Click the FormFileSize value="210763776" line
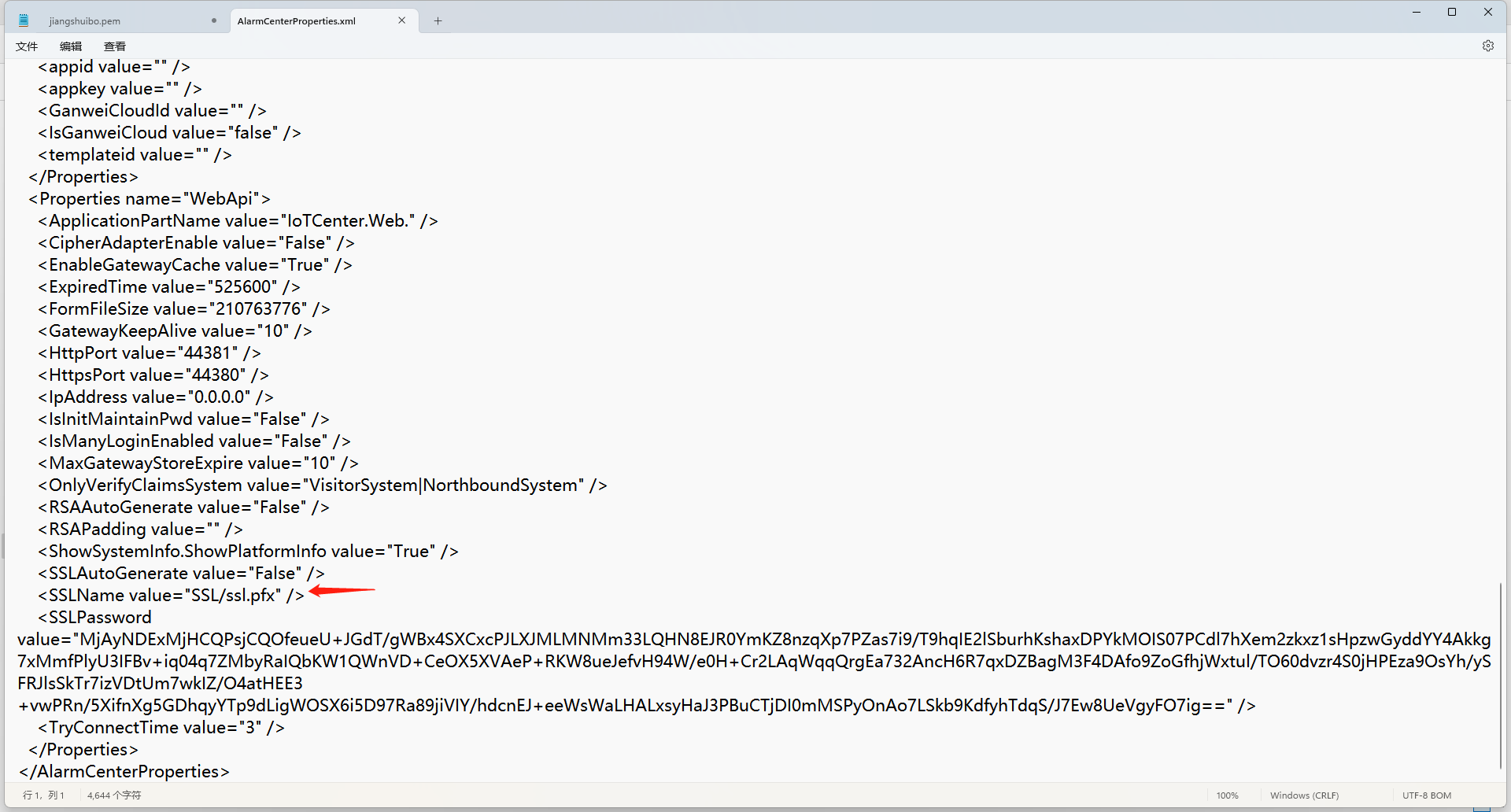The height and width of the screenshot is (812, 1511). (x=184, y=309)
